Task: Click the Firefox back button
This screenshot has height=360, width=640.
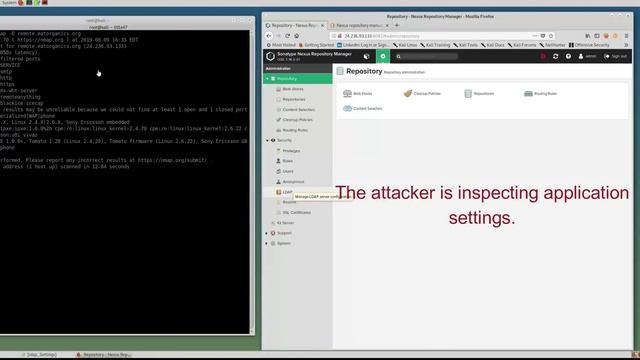Action: coord(269,36)
